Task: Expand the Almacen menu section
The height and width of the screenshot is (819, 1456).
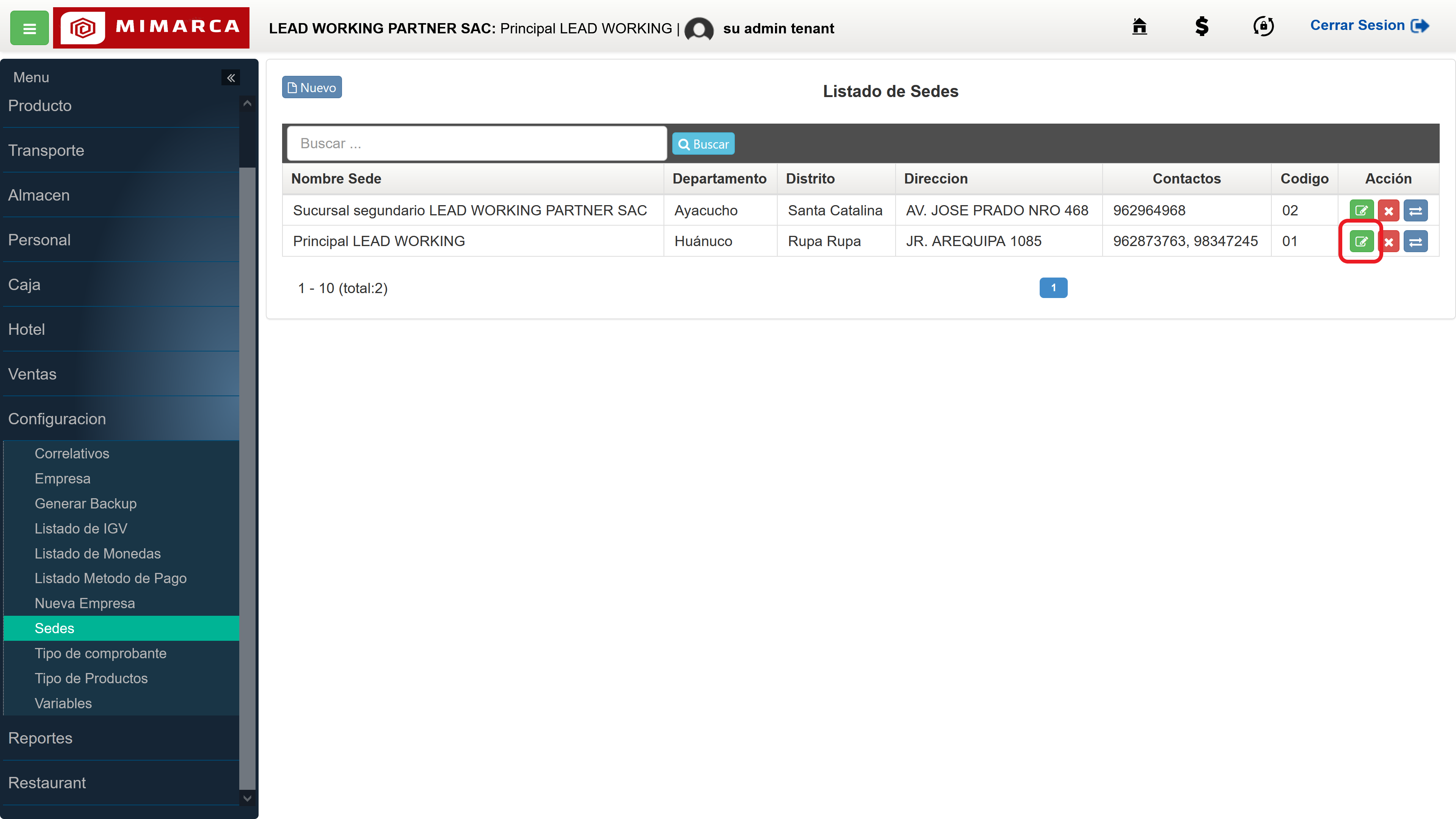Action: [x=121, y=195]
